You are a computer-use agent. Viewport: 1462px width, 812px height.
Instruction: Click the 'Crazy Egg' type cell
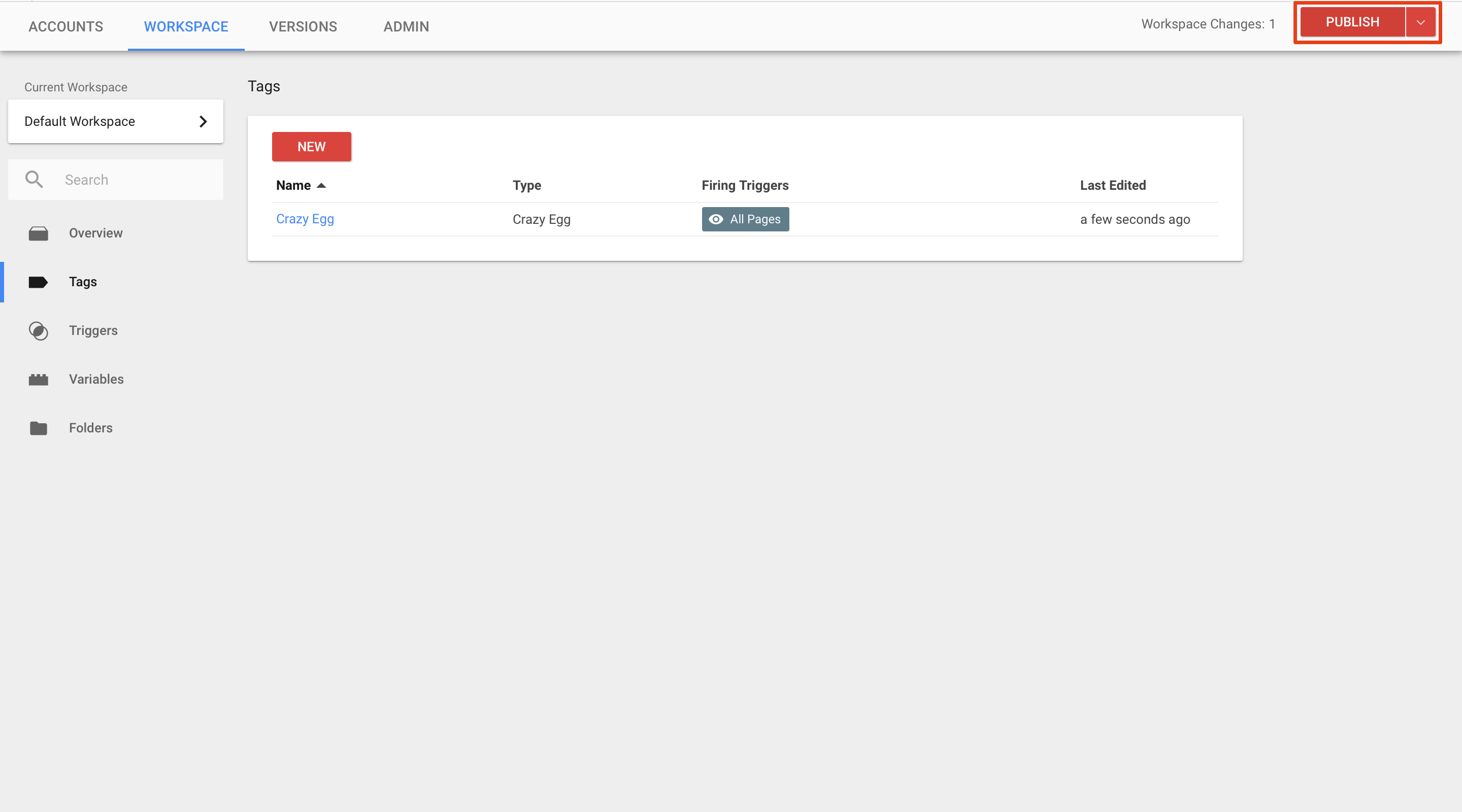point(542,220)
